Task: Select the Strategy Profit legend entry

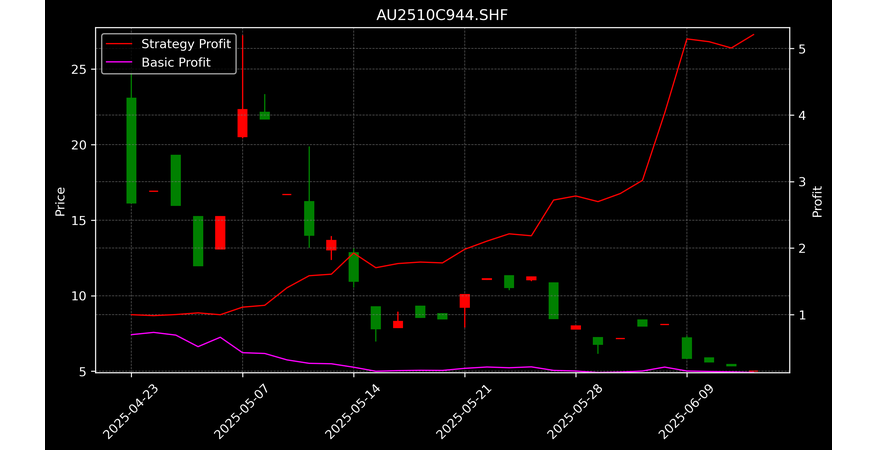Action: coord(167,44)
